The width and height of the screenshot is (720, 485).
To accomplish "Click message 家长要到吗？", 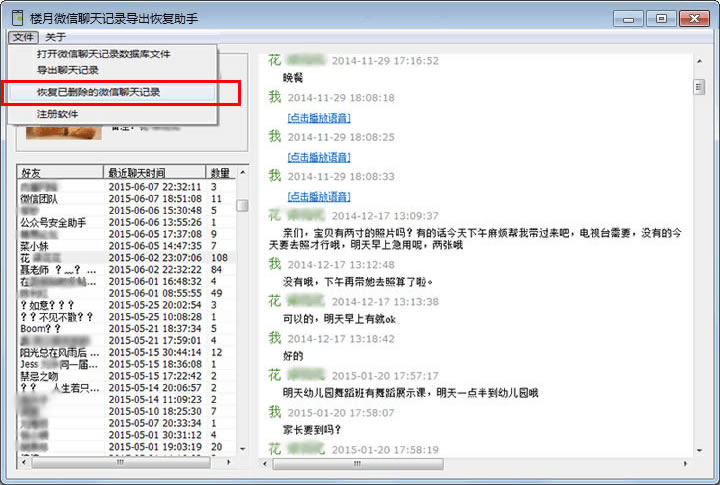I will pyautogui.click(x=312, y=430).
